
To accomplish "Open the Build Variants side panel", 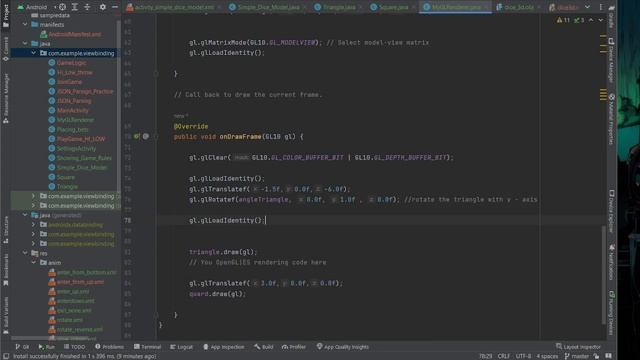I will point(6,315).
